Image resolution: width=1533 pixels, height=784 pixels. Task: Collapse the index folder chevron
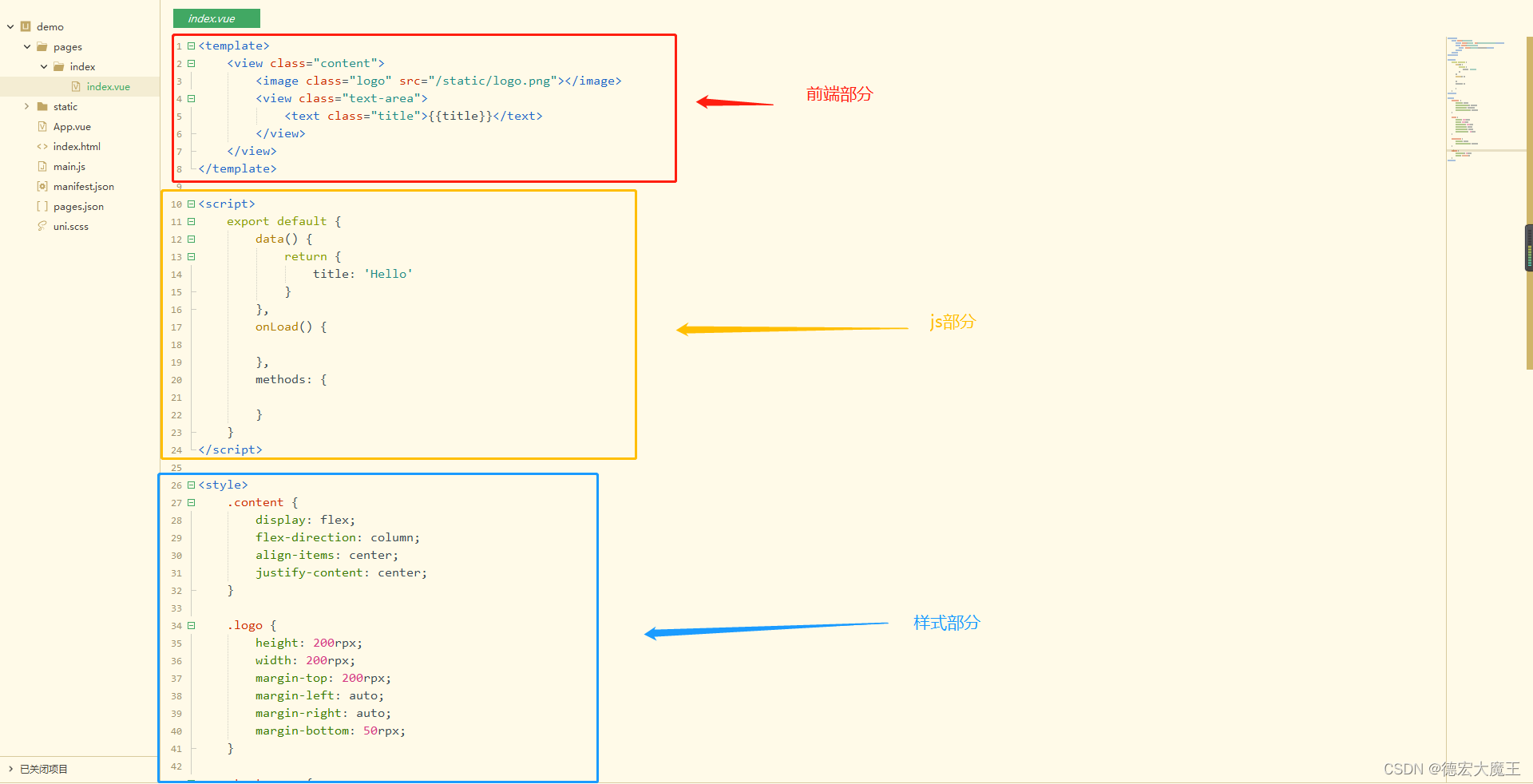pyautogui.click(x=44, y=67)
